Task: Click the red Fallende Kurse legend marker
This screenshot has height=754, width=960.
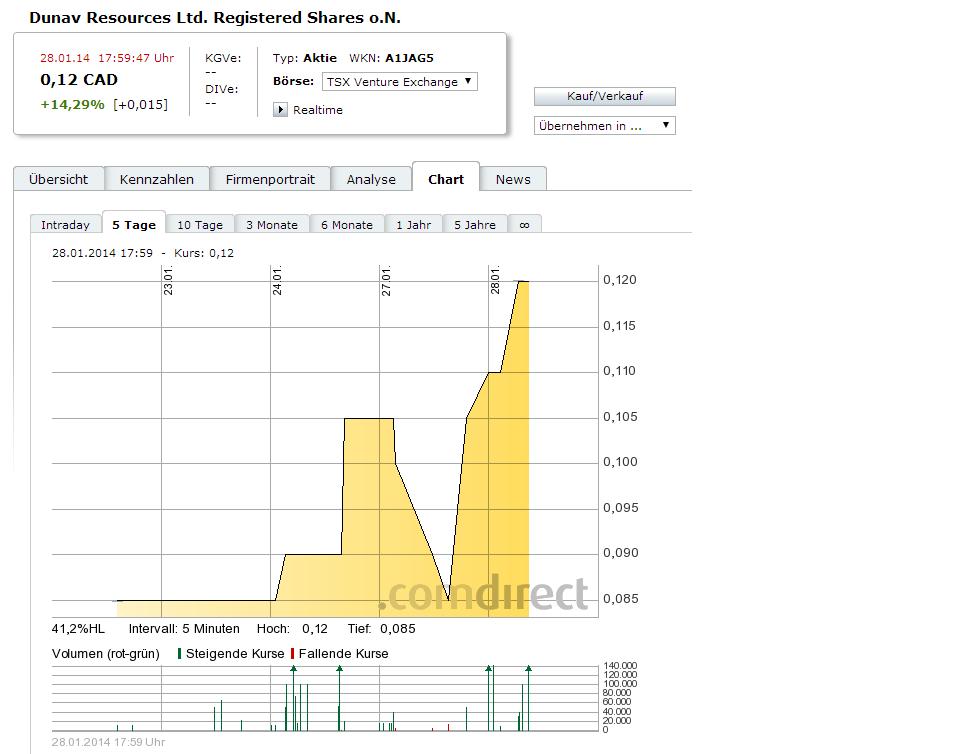Action: coord(292,653)
